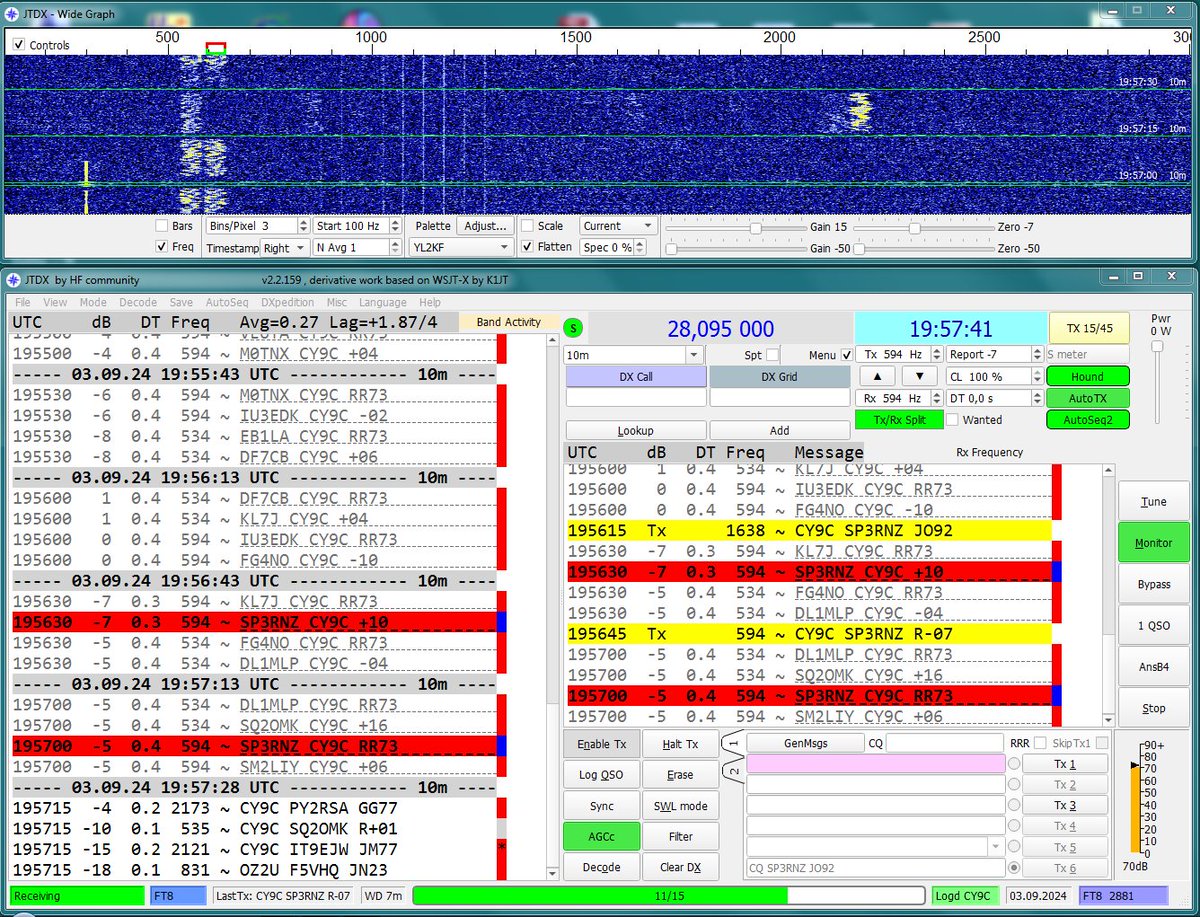This screenshot has width=1200, height=917.
Task: Enable the Wanted checkbox
Action: (x=952, y=420)
